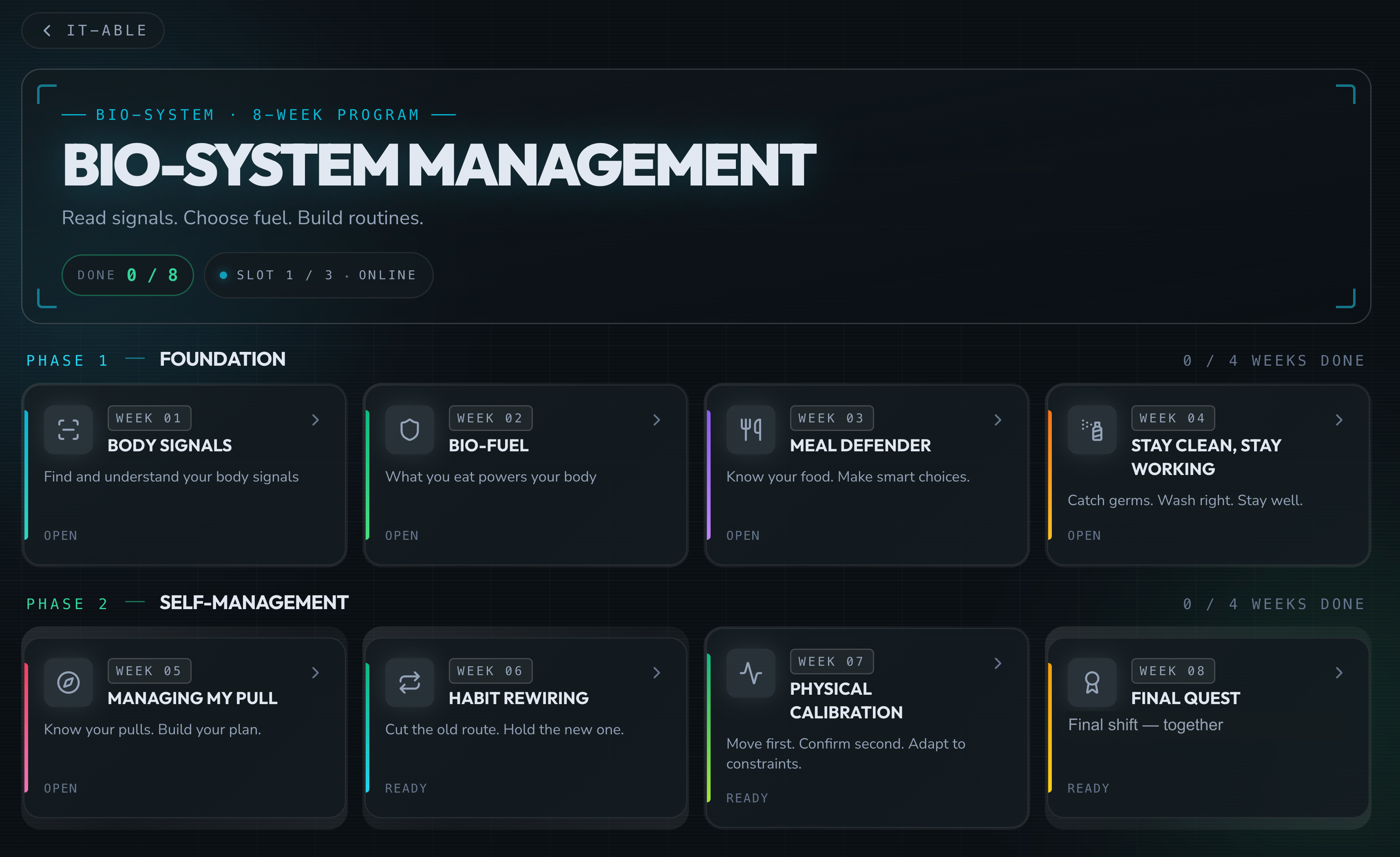Expand Week 06 card chevron
Viewport: 1400px width, 857px height.
click(x=656, y=673)
